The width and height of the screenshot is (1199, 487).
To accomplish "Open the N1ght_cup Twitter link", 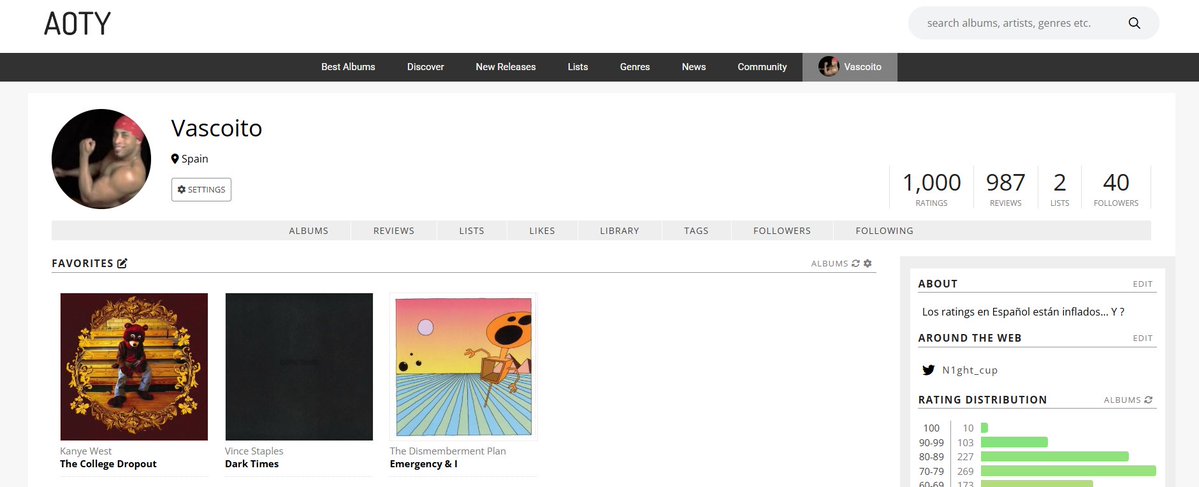I will click(970, 370).
